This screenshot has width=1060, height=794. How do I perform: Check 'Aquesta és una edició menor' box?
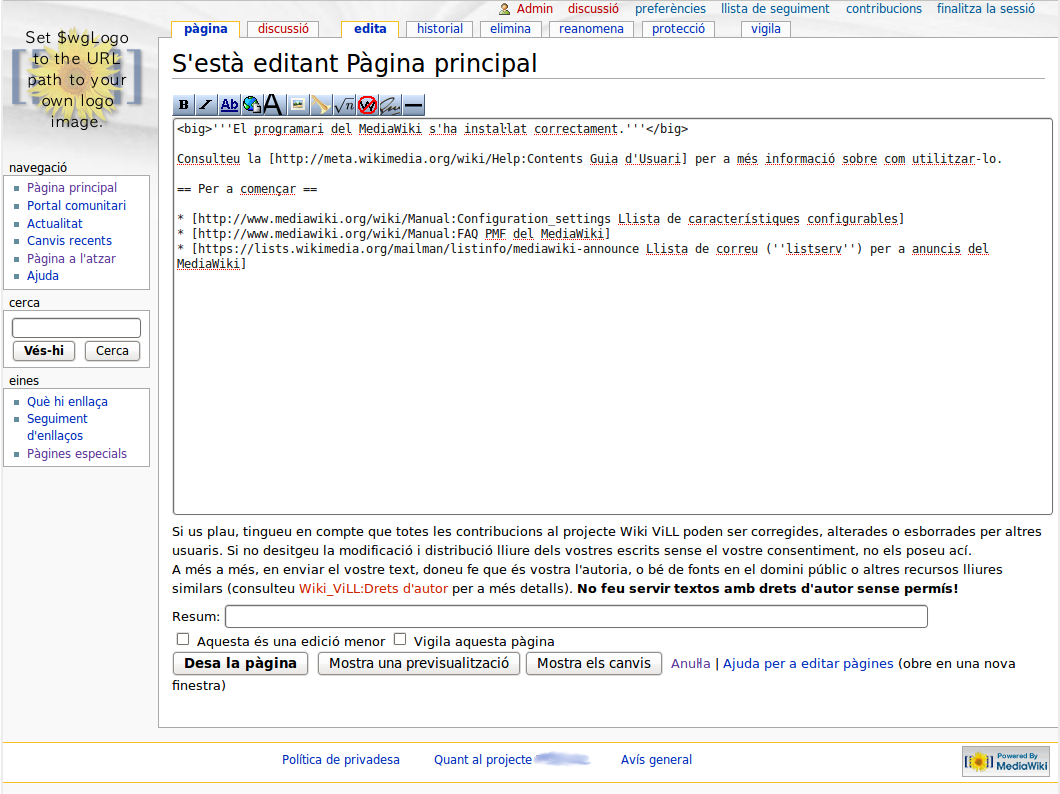(183, 639)
